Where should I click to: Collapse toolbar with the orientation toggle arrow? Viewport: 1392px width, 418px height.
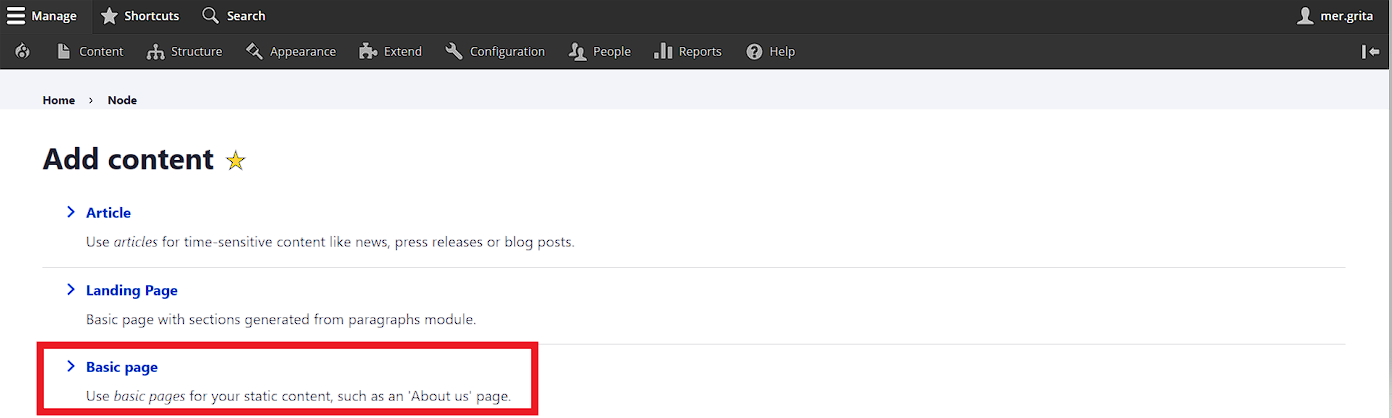tap(1370, 51)
